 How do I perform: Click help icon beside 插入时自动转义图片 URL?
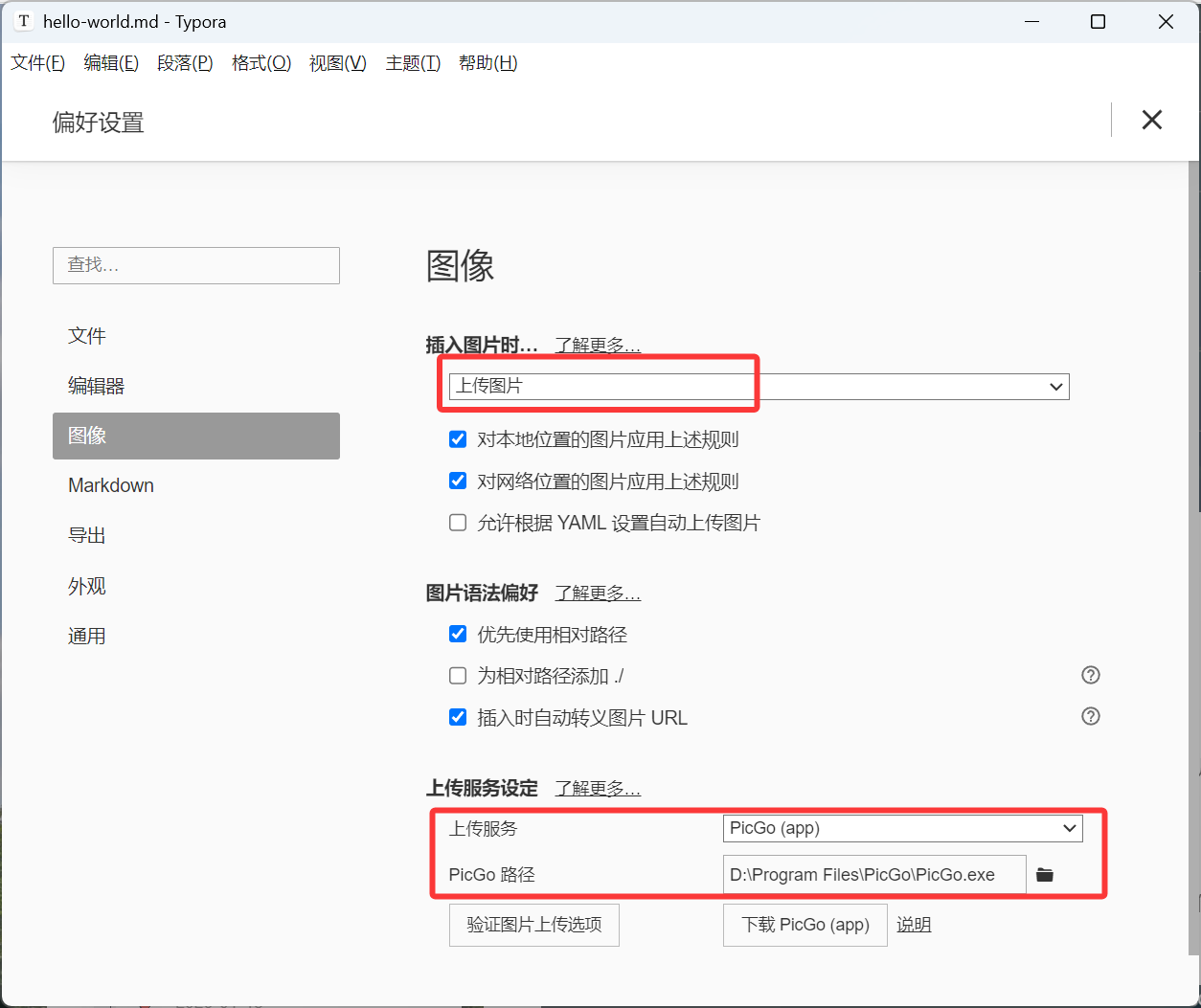(1090, 716)
